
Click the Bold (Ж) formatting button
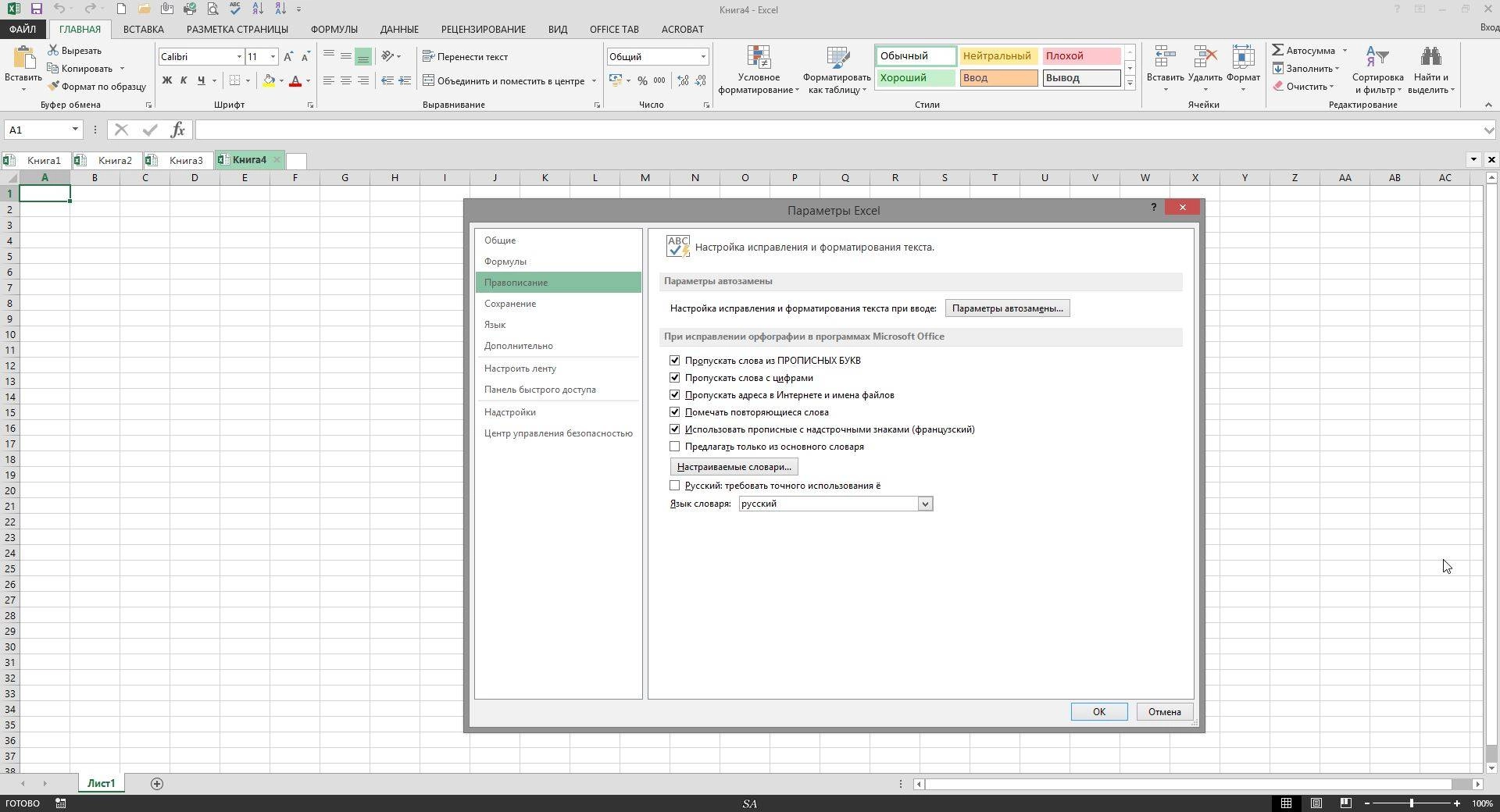166,80
